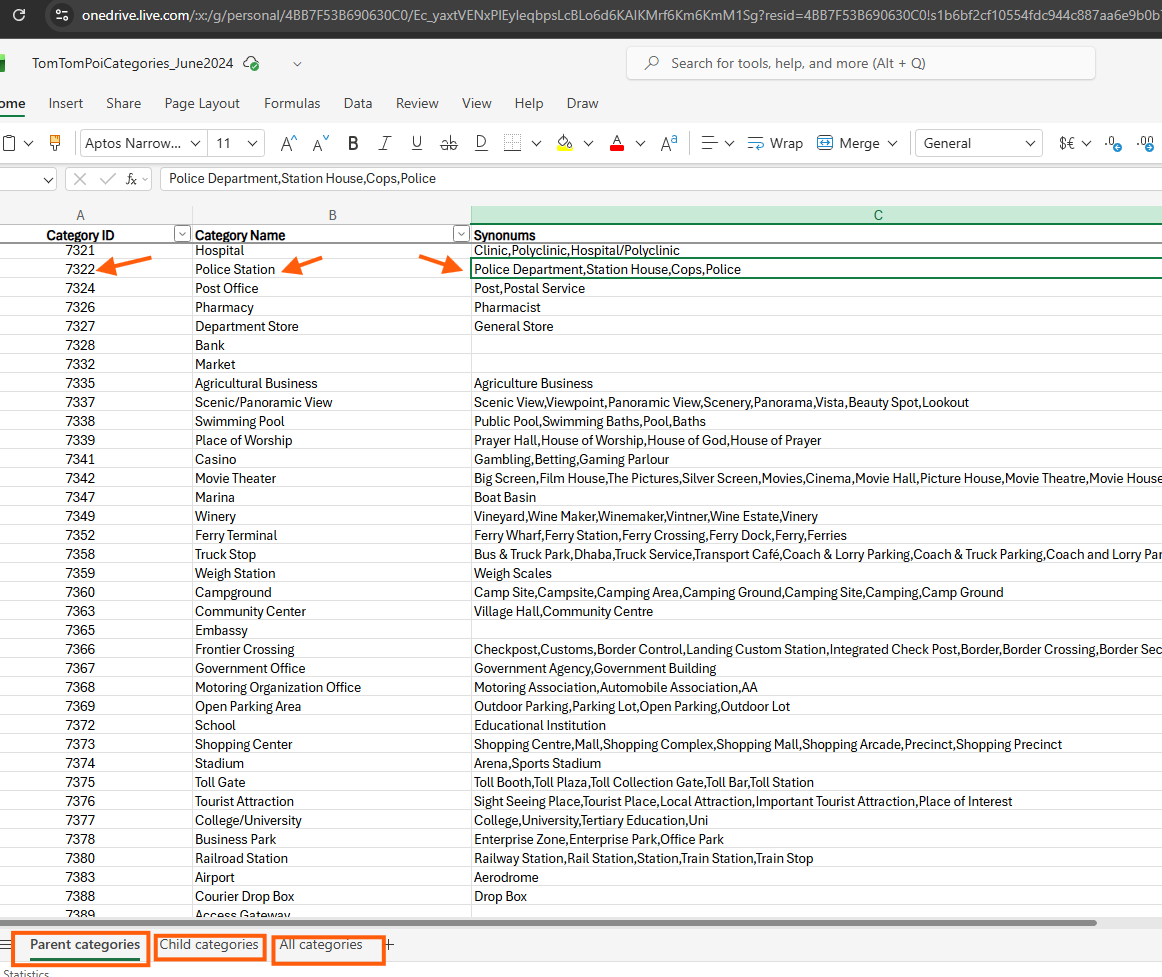Click the Format Painter brush icon
The height and width of the screenshot is (977, 1162).
pos(55,143)
